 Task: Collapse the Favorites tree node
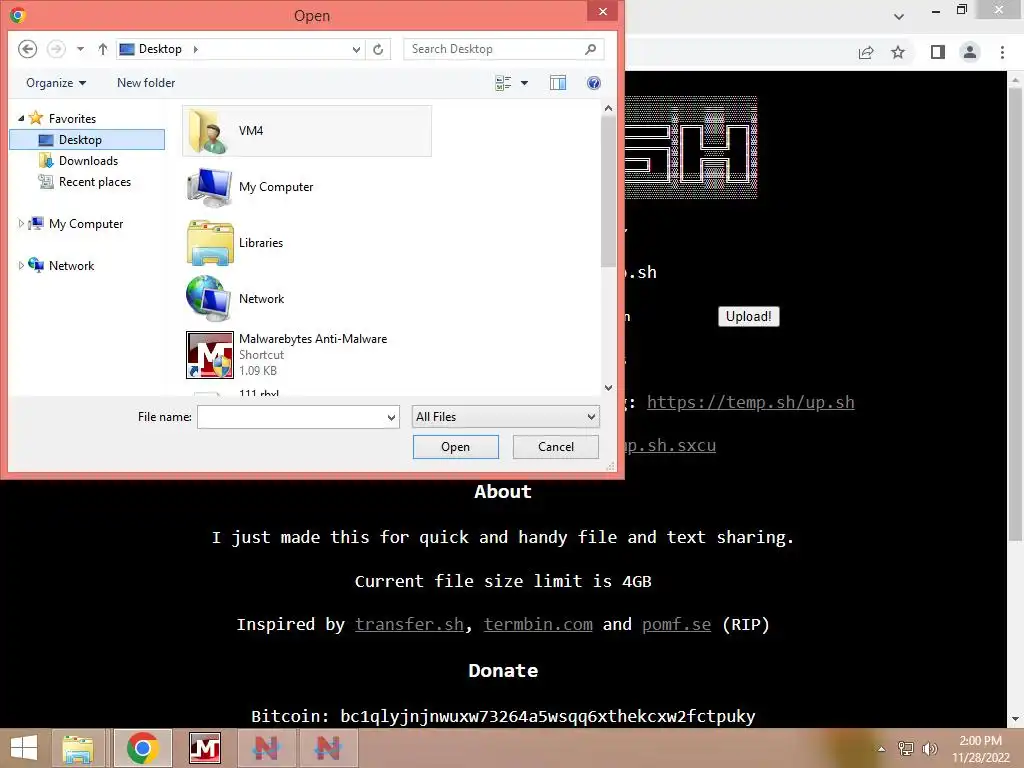(21, 118)
